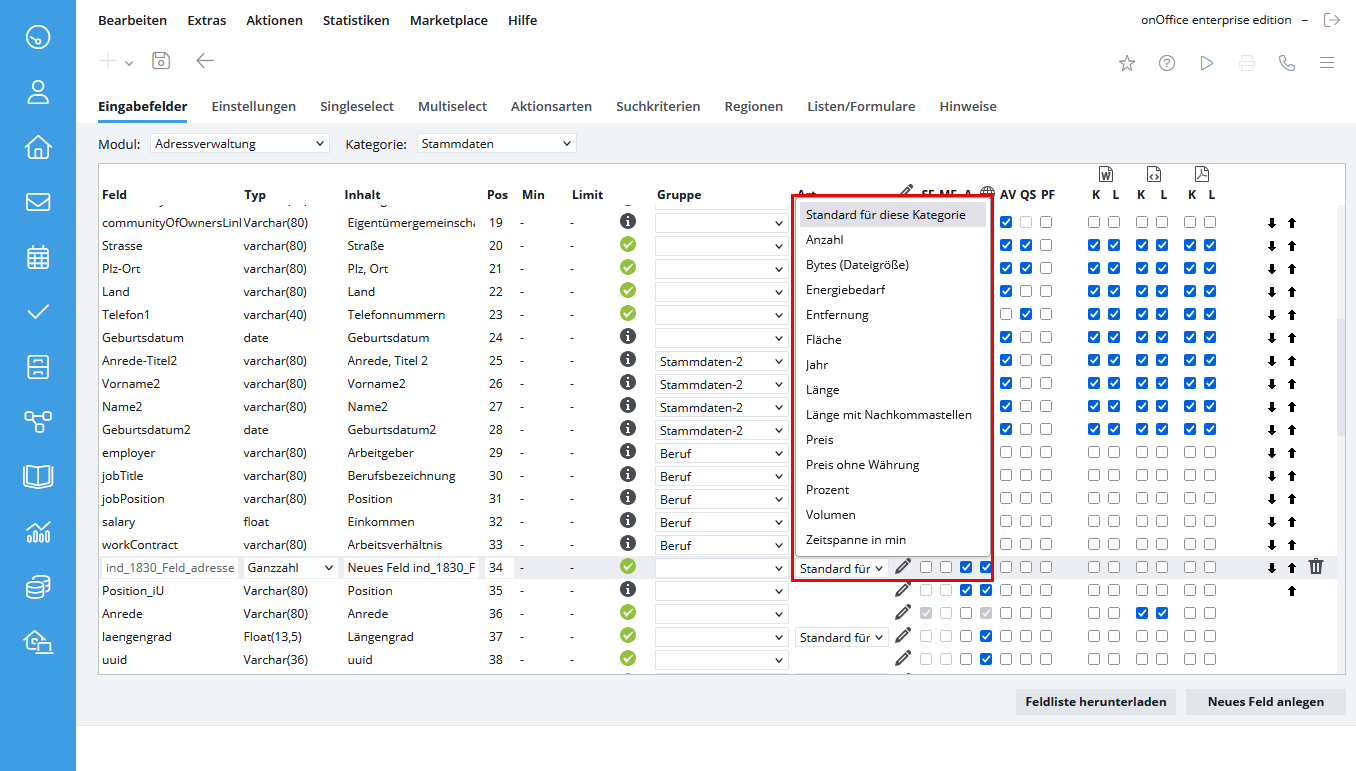
Task: Click the back arrow in toolbar
Action: [205, 61]
